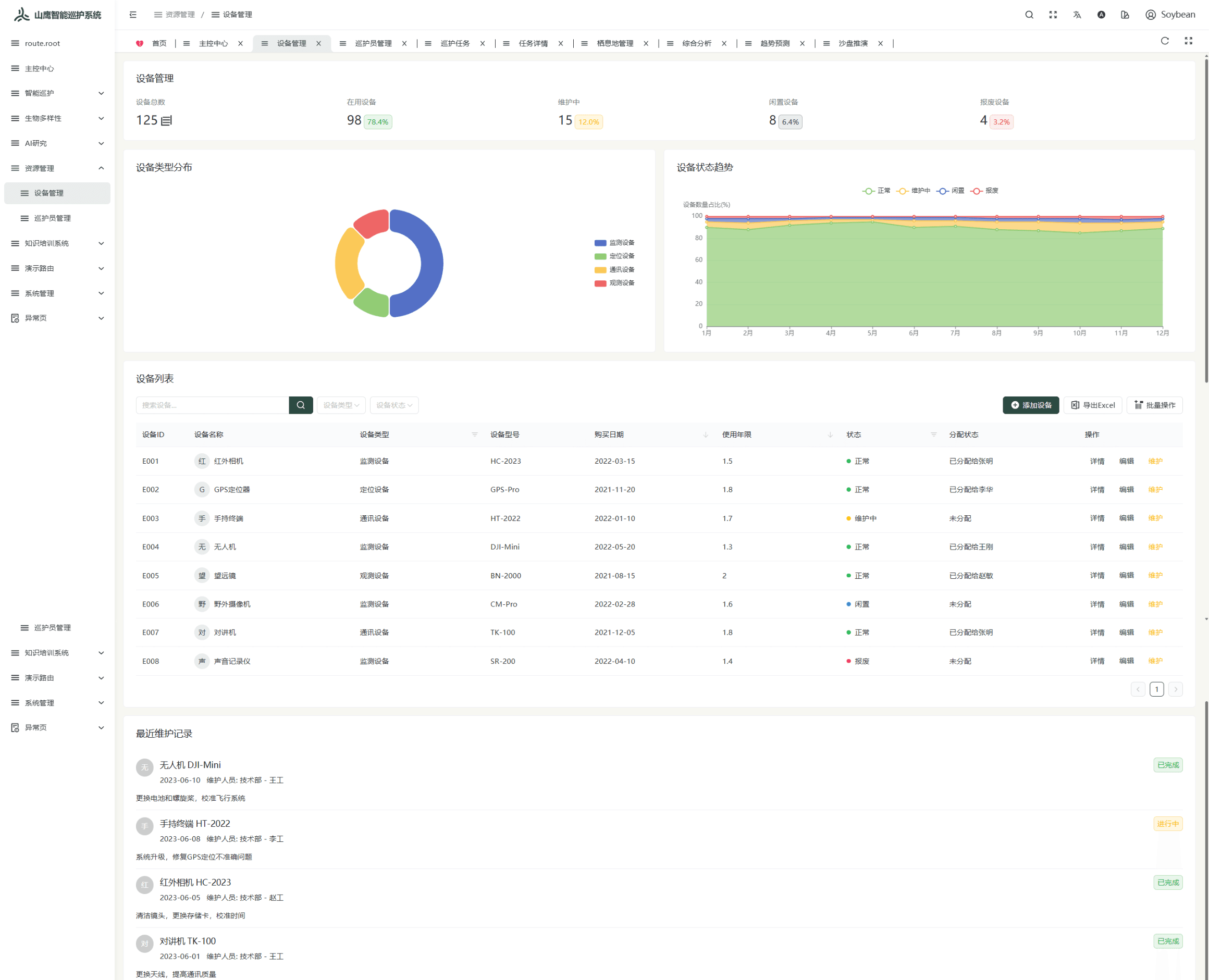
Task: Switch to the 趋势预测 tab
Action: click(x=776, y=43)
